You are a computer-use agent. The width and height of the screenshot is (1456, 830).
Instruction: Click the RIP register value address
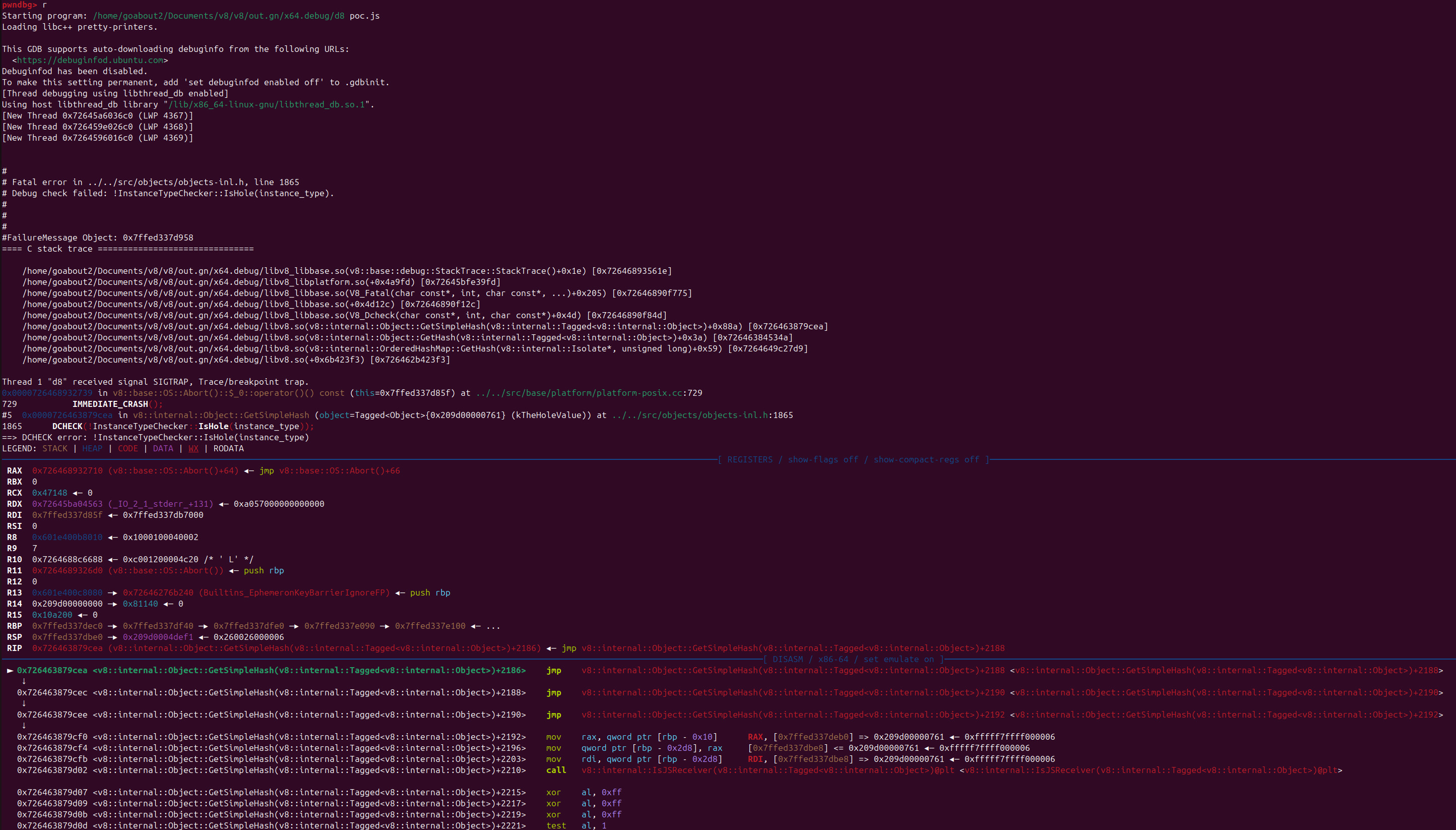[67, 648]
